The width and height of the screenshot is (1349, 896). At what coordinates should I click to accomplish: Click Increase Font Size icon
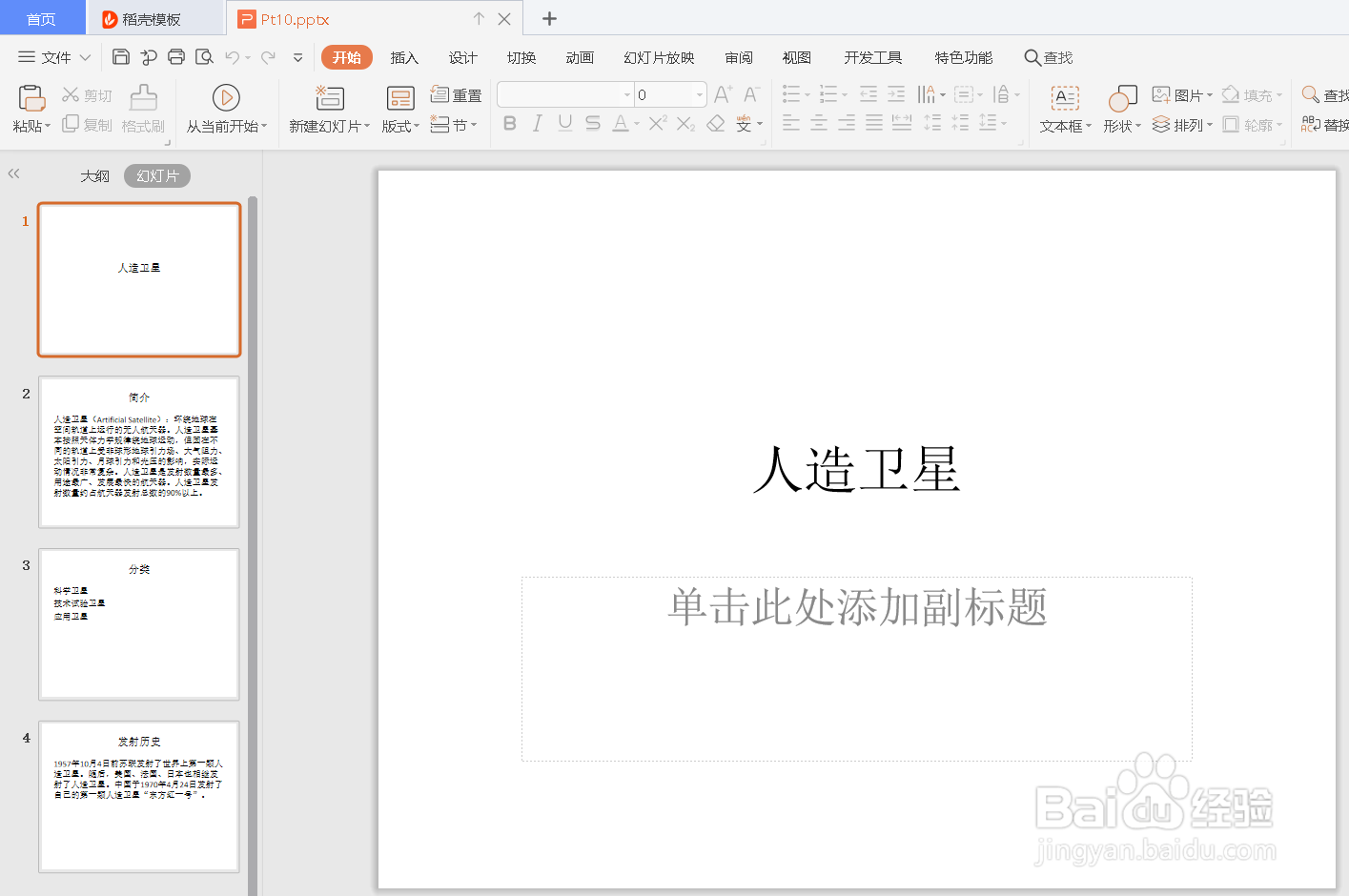click(x=724, y=94)
